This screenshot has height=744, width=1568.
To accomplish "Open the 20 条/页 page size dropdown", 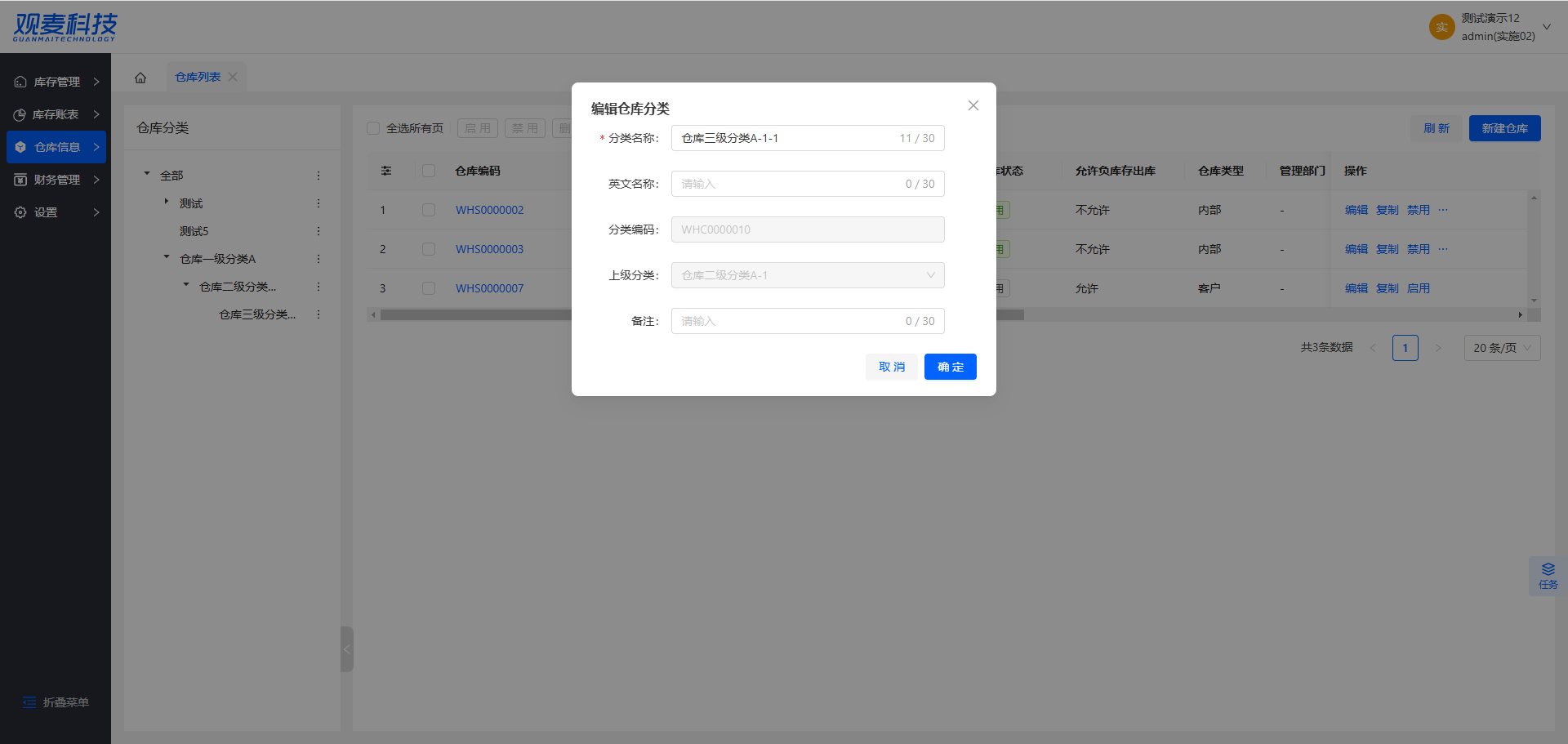I will click(x=1502, y=348).
